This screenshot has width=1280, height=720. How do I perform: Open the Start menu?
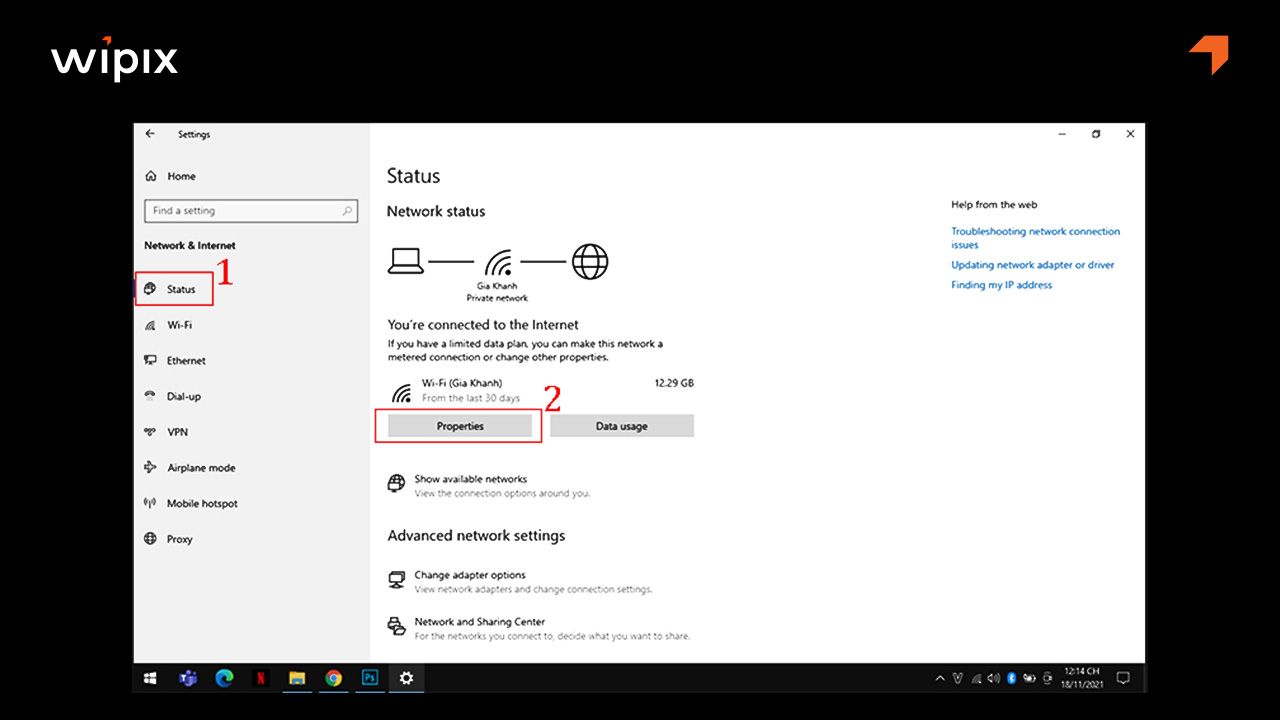[x=149, y=678]
